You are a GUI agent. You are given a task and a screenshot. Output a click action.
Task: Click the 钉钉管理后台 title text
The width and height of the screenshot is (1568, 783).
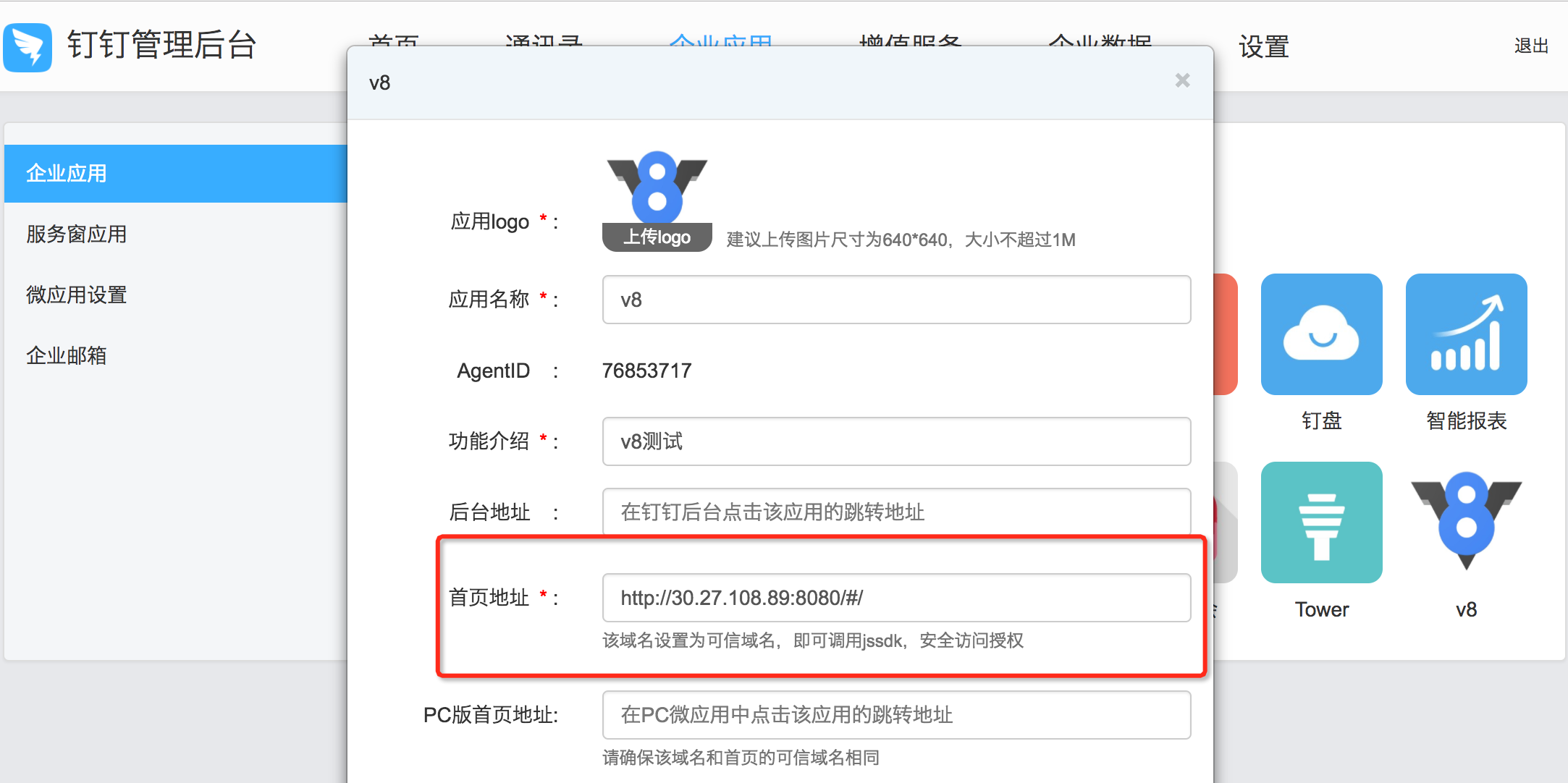[161, 45]
